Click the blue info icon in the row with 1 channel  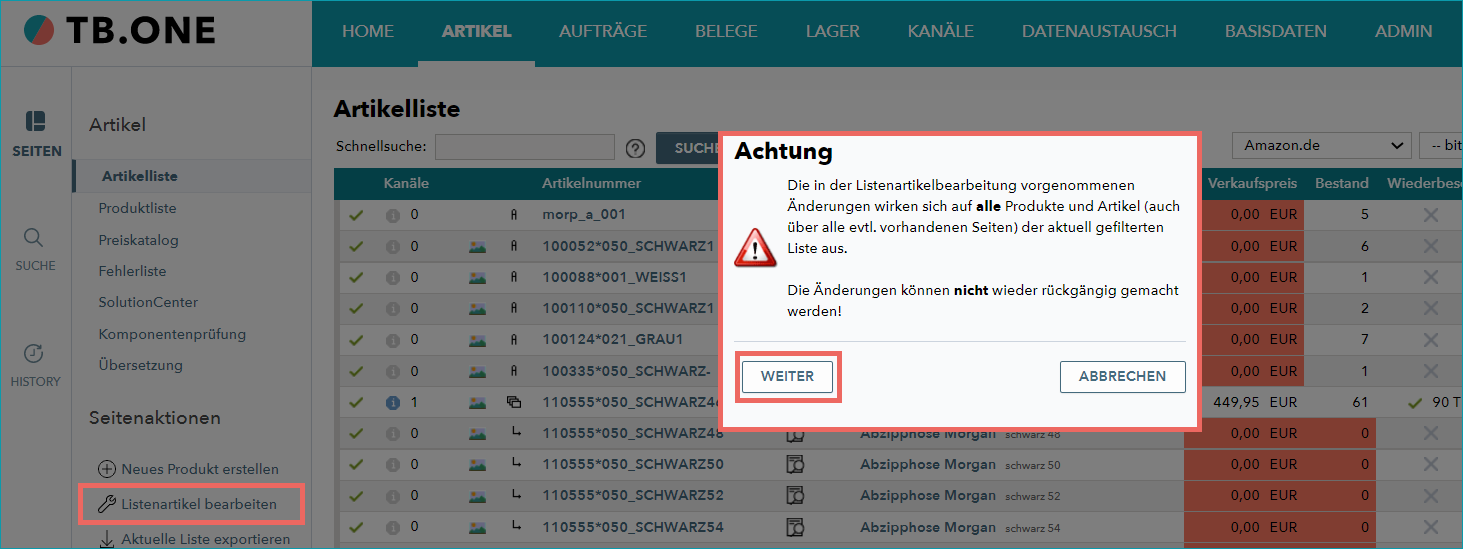393,403
